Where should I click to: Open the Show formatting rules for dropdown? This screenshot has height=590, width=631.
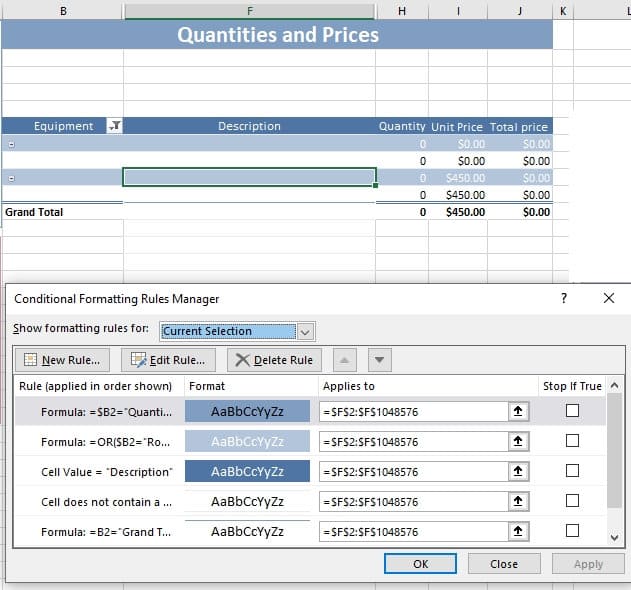click(306, 331)
